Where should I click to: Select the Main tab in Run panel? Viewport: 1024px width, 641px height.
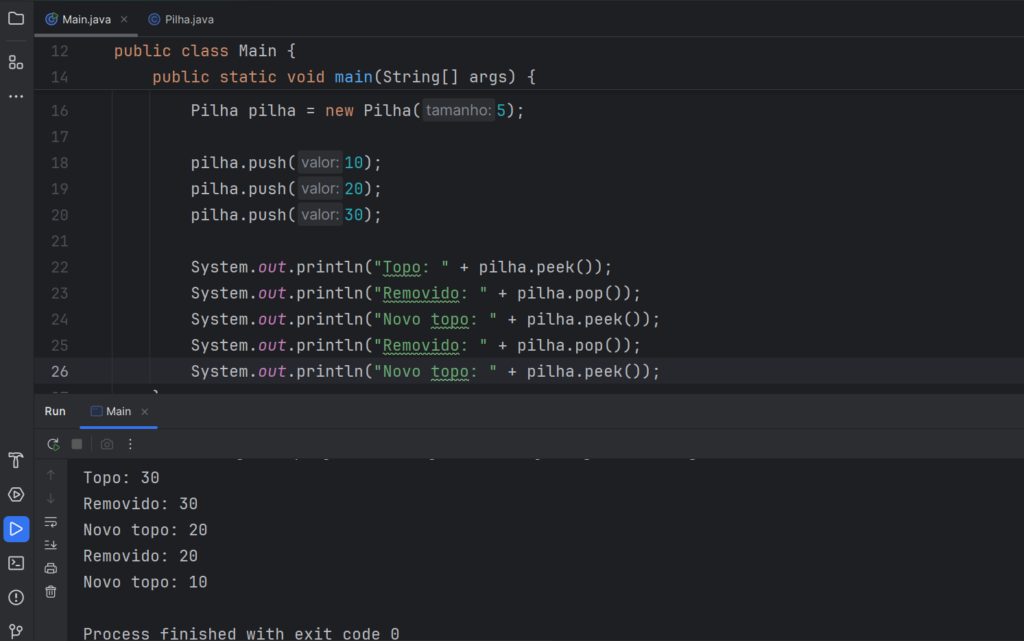[118, 411]
